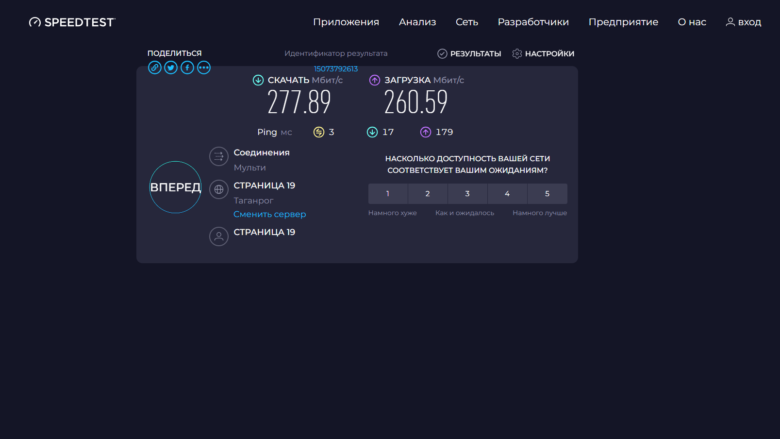Open the Разработчики menu
The width and height of the screenshot is (780, 439).
533,22
